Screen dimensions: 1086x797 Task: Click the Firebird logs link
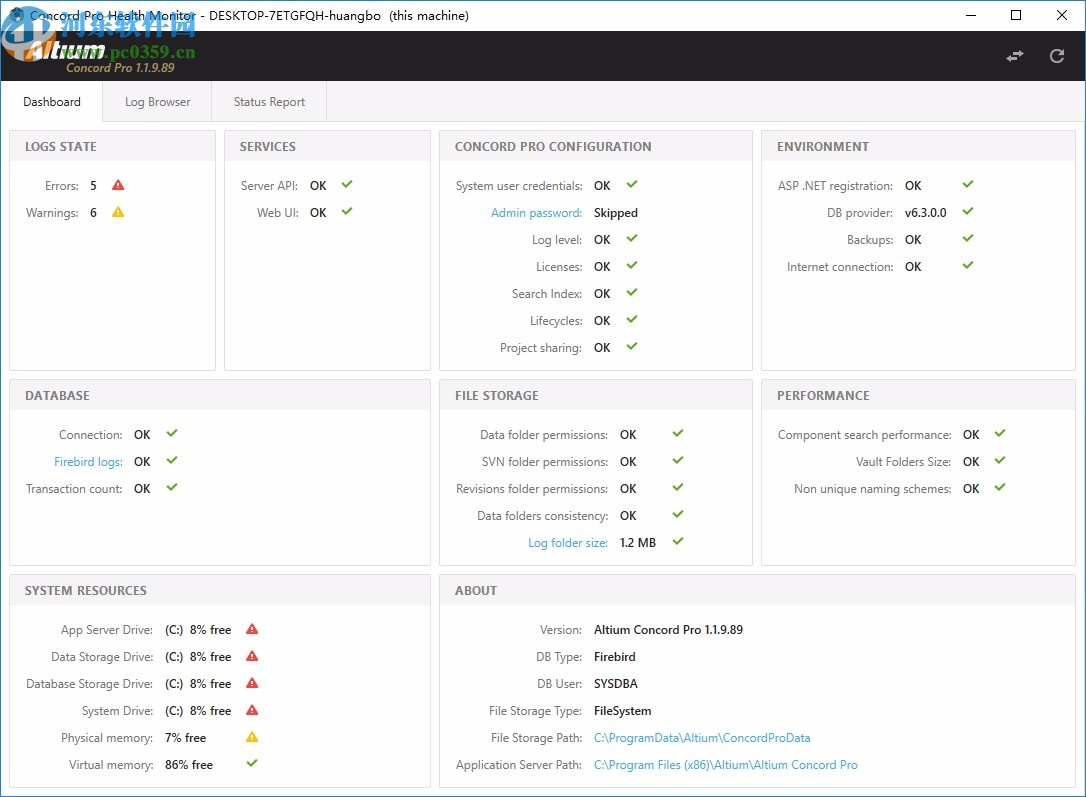pyautogui.click(x=88, y=462)
